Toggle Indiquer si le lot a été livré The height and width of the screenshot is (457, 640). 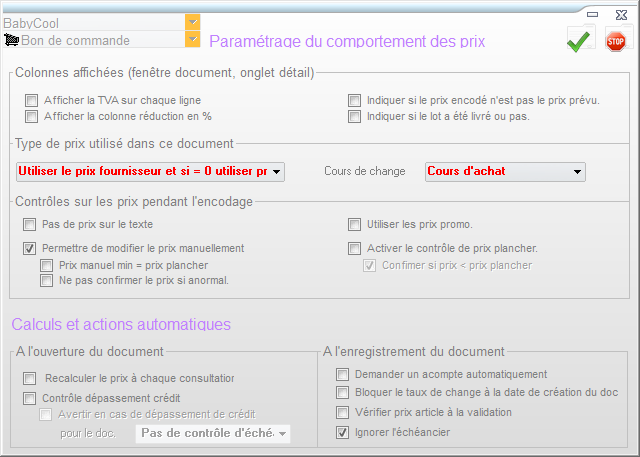354,116
